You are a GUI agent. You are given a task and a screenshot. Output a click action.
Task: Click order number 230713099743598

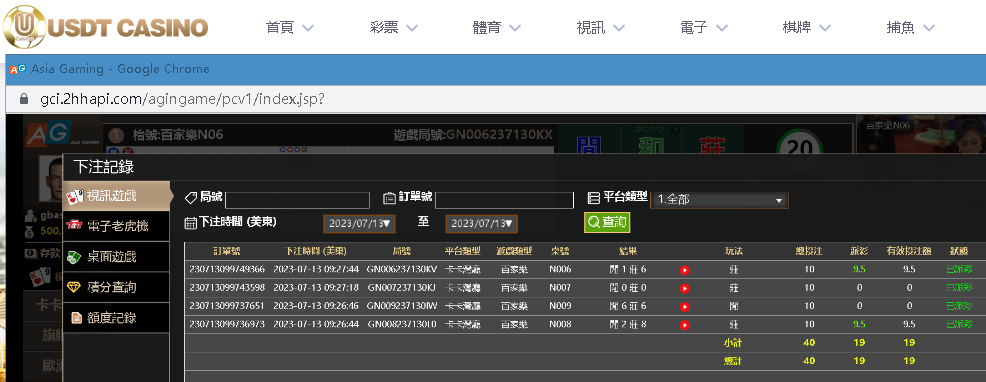click(226, 288)
